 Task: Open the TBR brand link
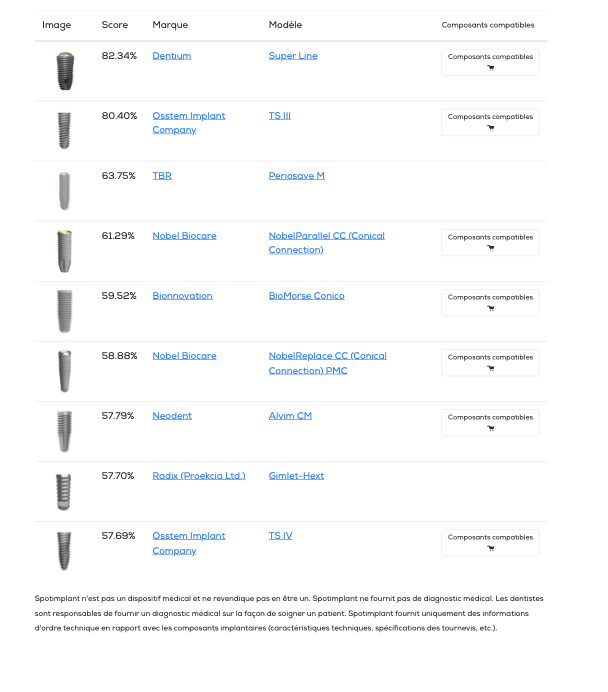coord(162,176)
